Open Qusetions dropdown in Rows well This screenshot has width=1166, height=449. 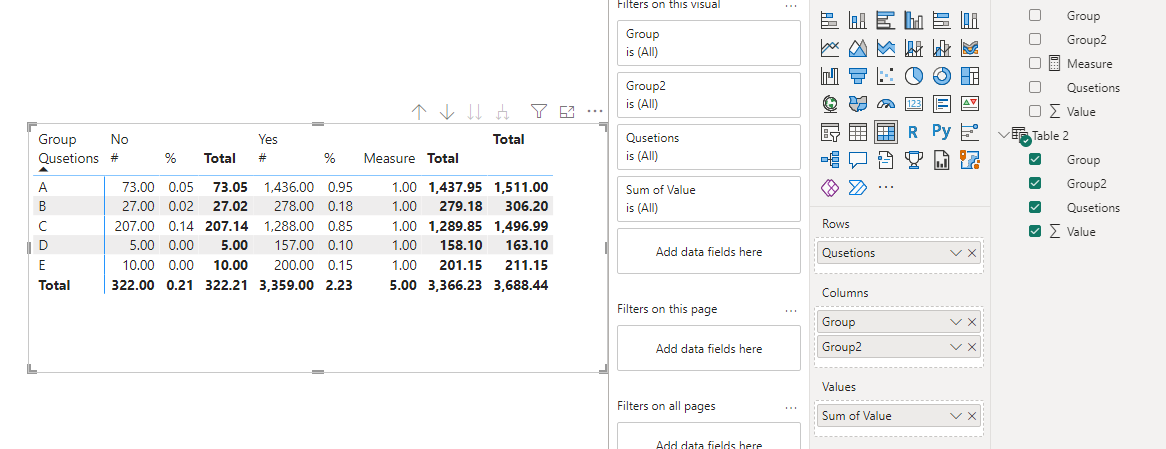(956, 253)
